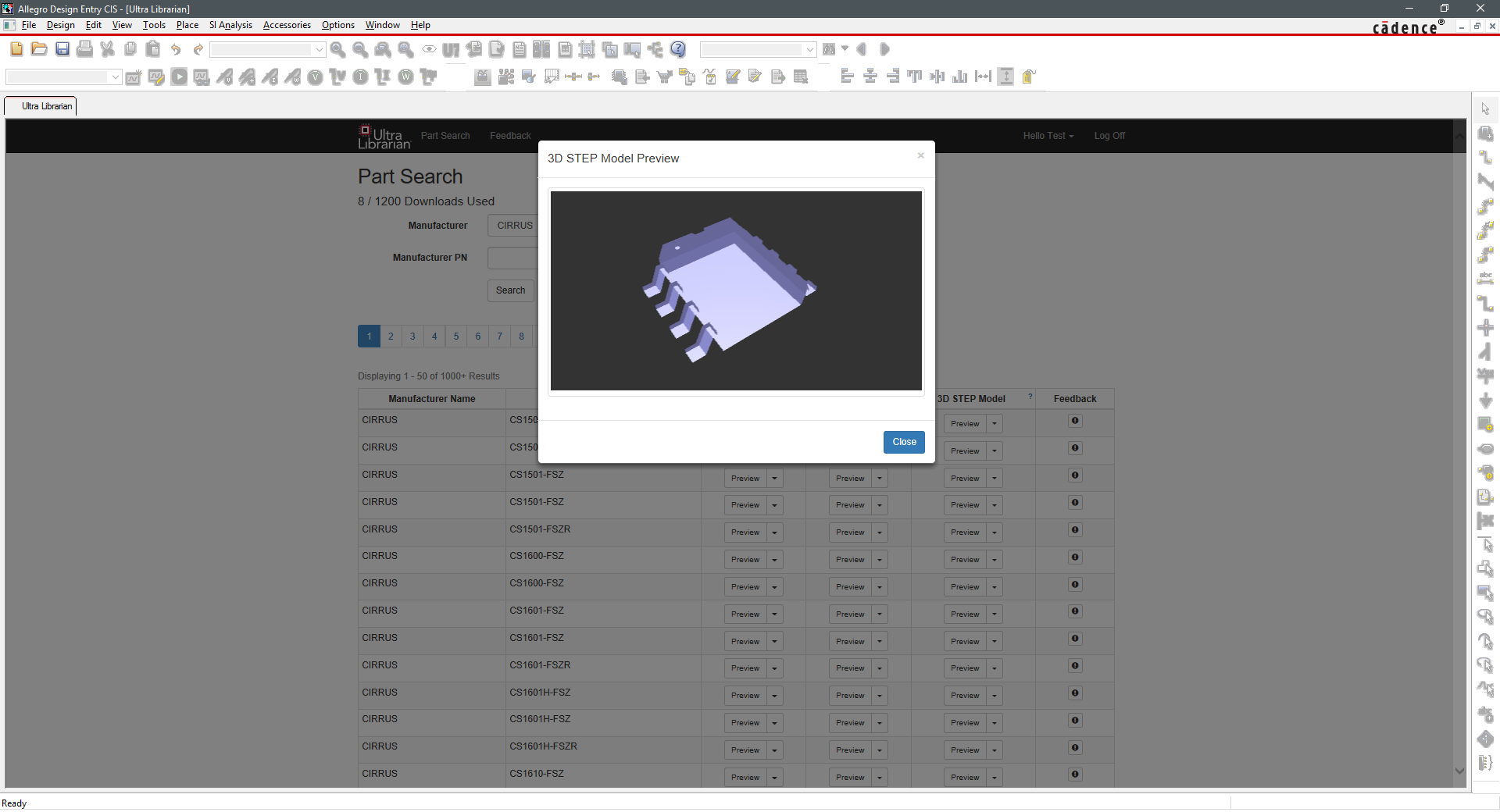This screenshot has height=812, width=1500.
Task: Open the File menu
Action: (x=29, y=25)
